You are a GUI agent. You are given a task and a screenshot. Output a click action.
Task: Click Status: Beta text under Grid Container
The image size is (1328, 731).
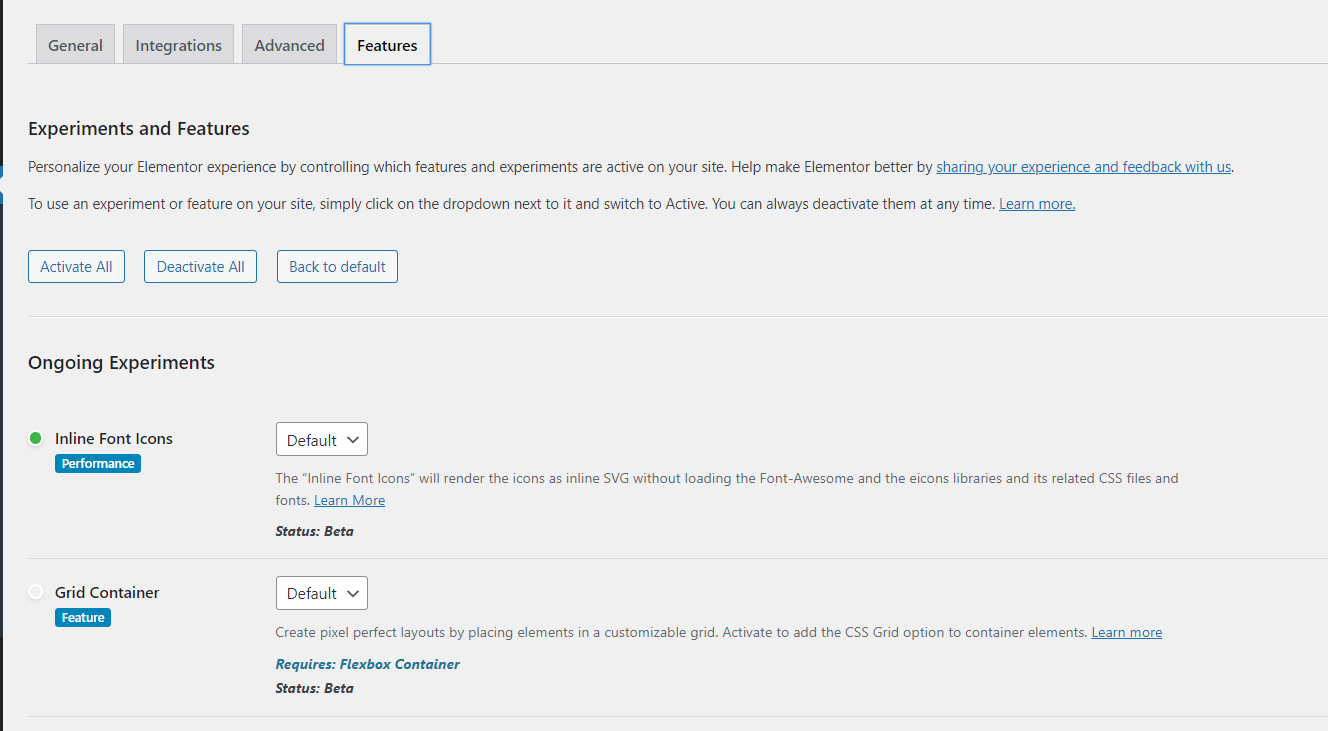coord(315,688)
